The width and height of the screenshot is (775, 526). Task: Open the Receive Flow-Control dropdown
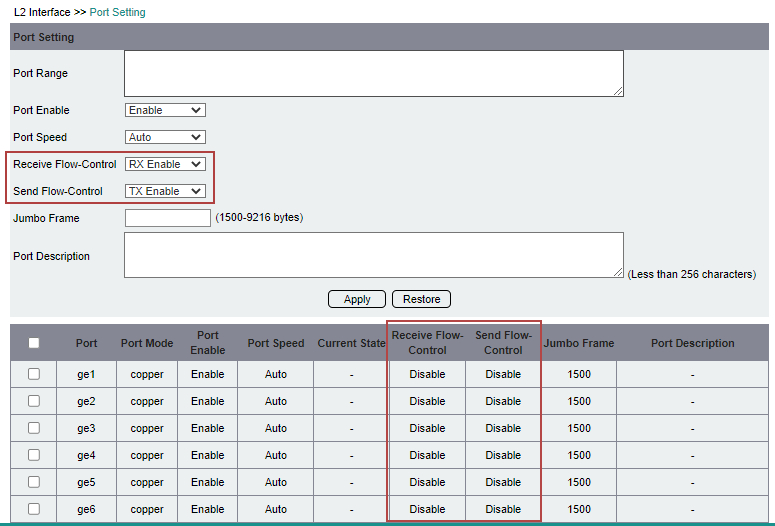click(165, 164)
